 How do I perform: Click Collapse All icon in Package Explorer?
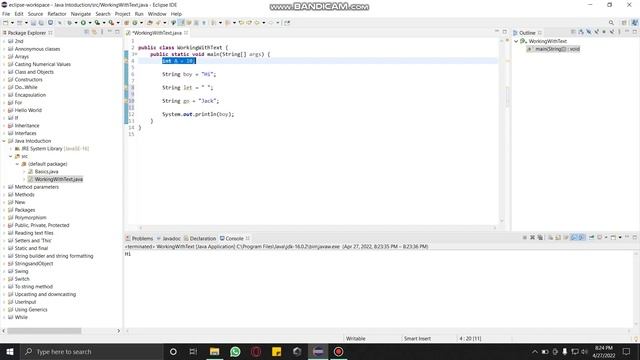pos(87,32)
